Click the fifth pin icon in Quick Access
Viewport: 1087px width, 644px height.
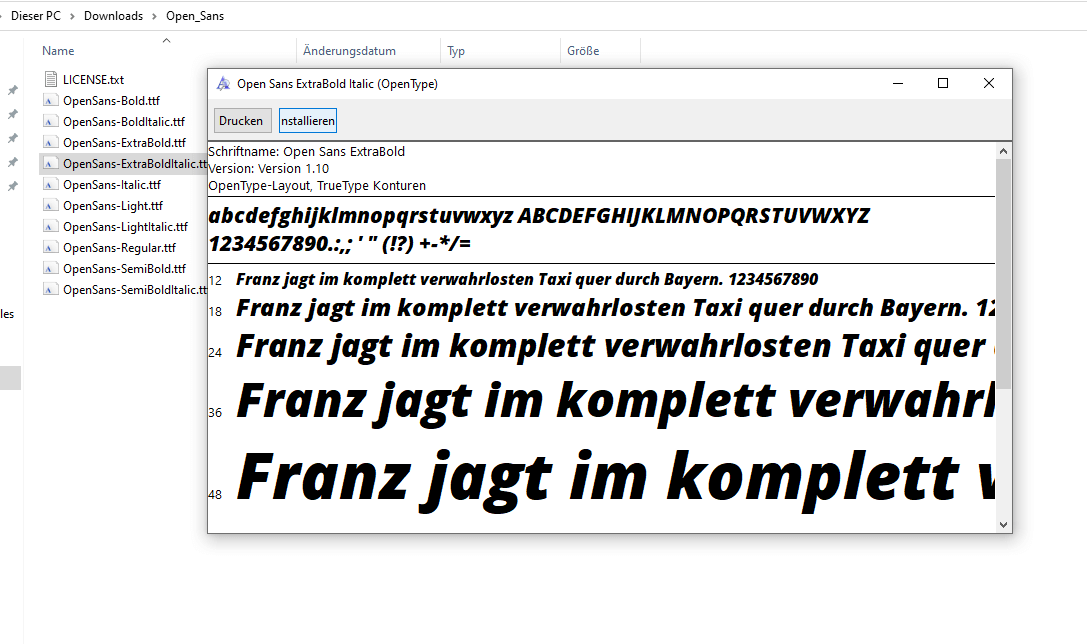(12, 186)
